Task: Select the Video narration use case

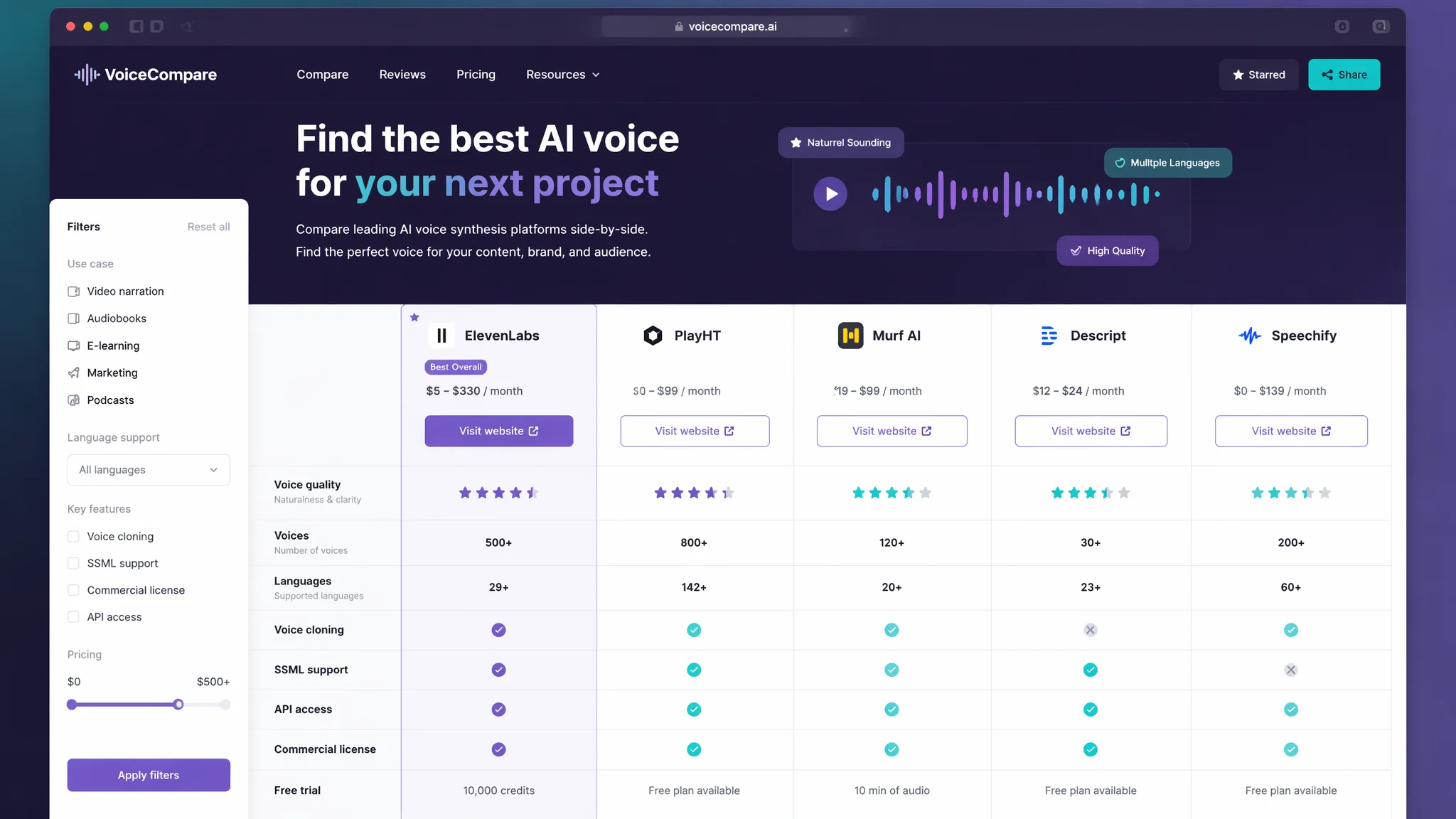Action: coord(116,291)
